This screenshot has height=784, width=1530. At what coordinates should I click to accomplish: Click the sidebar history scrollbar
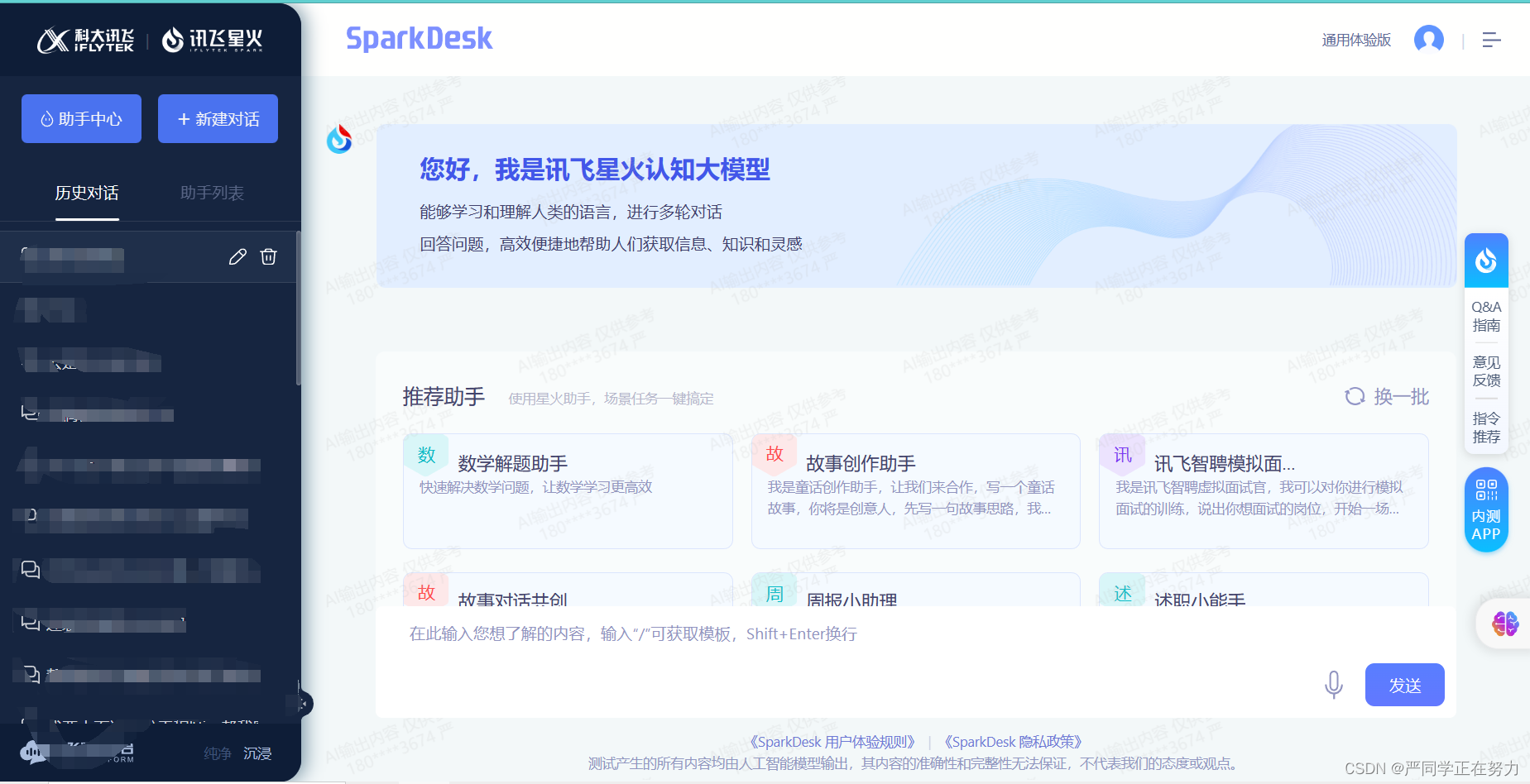click(298, 308)
